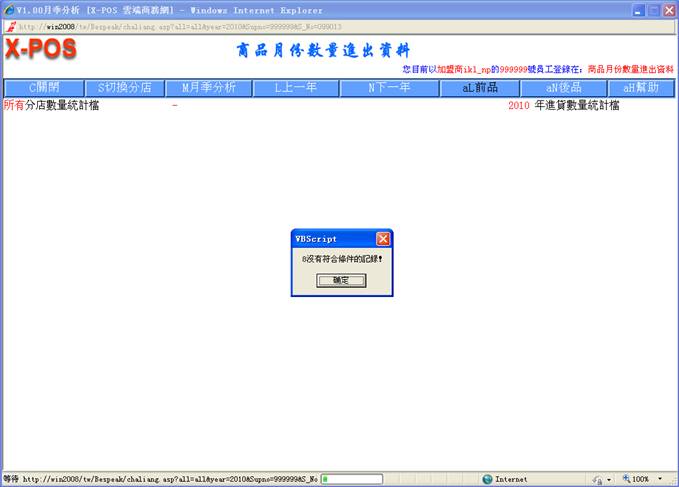679x487 pixels.
Task: Click the red 所有 text on the left
Action: [14, 105]
